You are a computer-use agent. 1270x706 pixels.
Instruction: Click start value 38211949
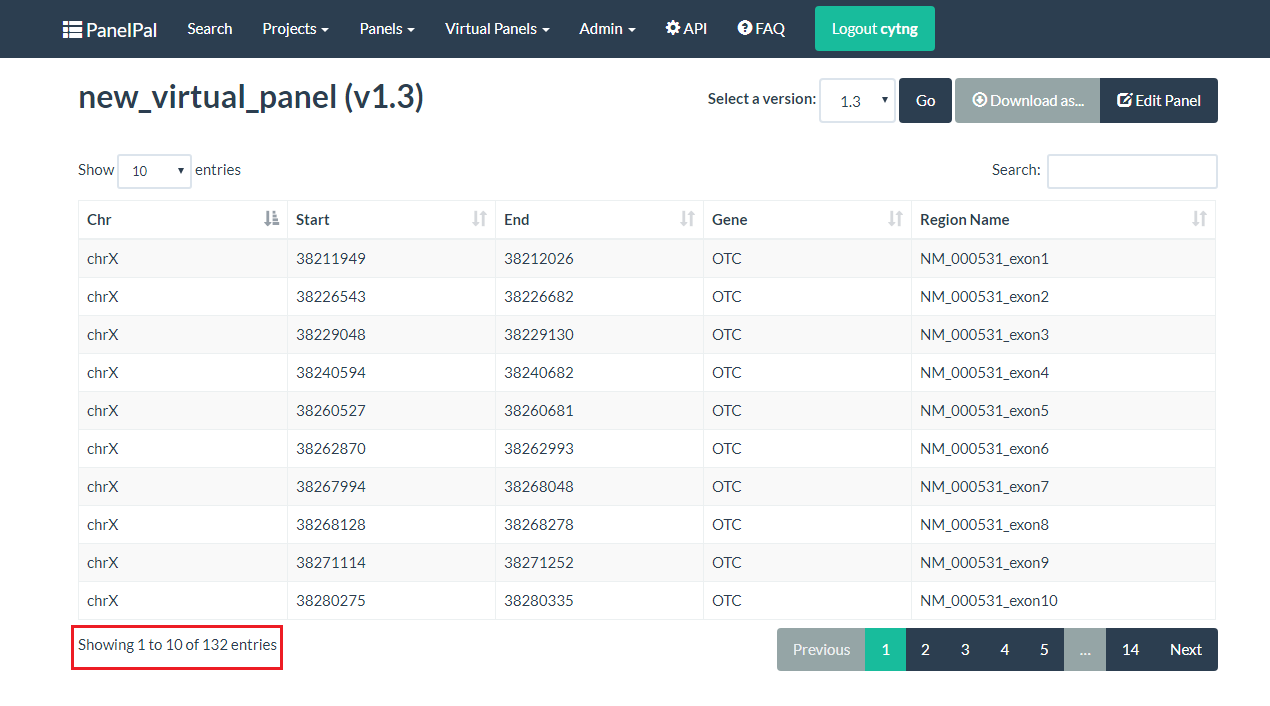click(331, 259)
